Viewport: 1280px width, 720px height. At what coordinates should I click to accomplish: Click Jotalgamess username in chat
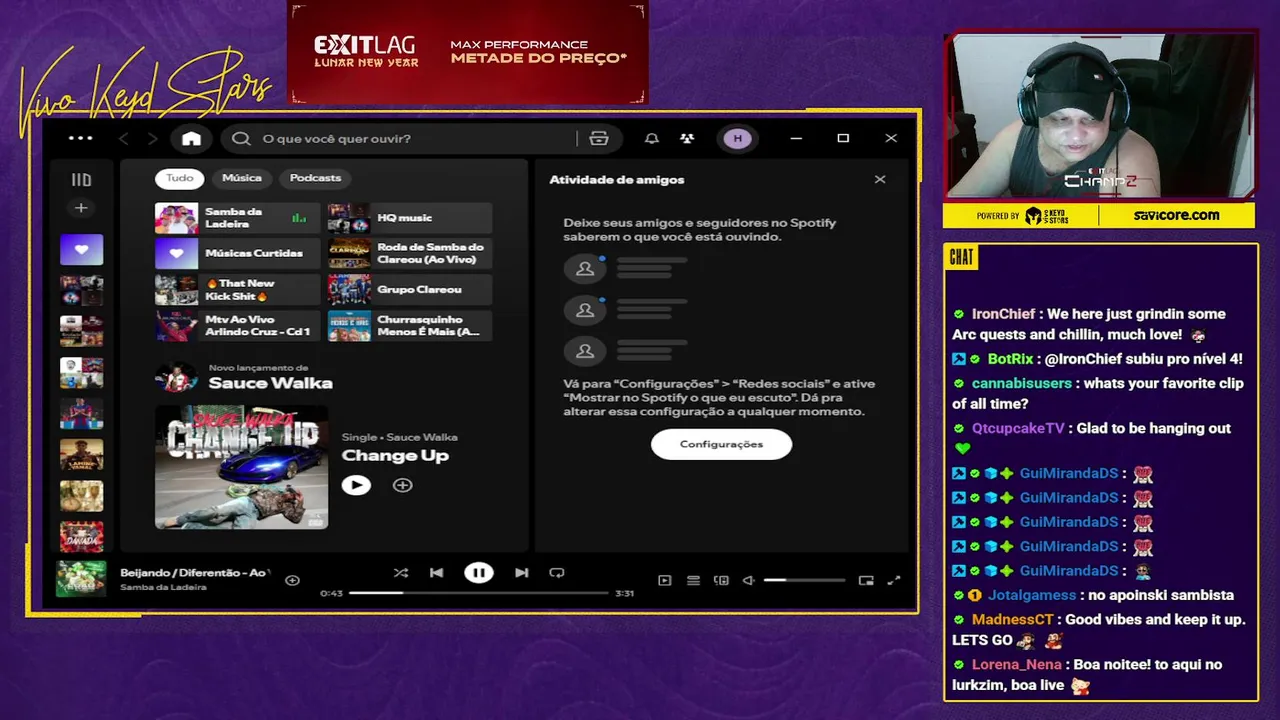coord(1032,596)
